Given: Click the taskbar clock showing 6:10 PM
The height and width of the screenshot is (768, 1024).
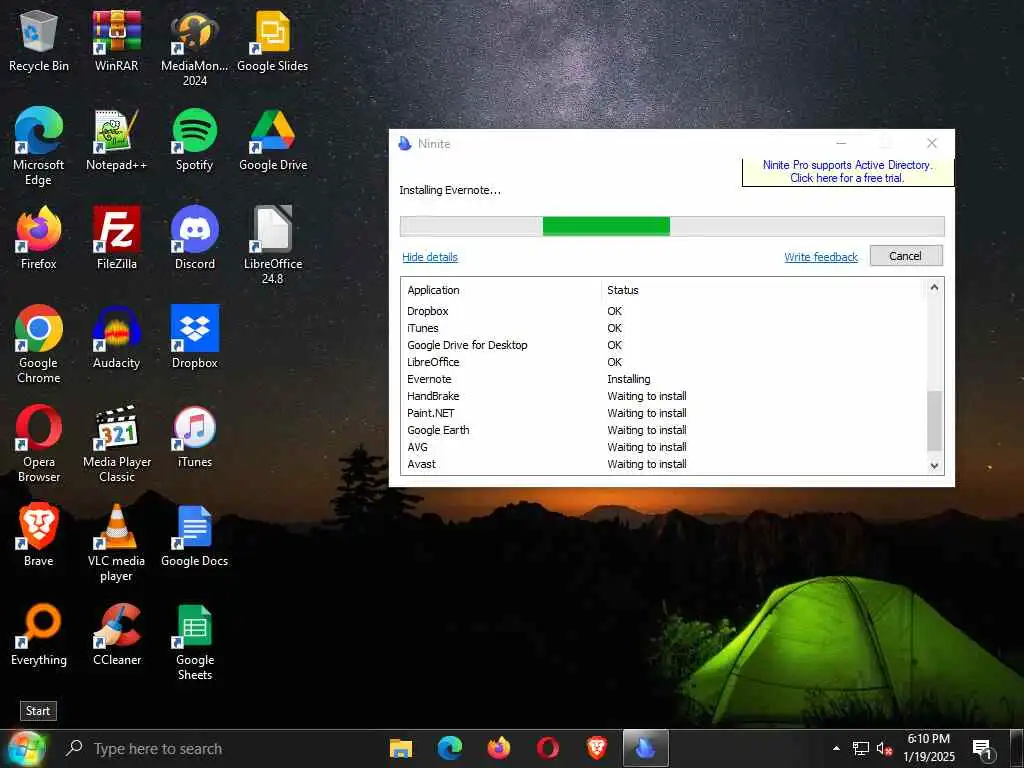Looking at the screenshot, I should coord(929,748).
